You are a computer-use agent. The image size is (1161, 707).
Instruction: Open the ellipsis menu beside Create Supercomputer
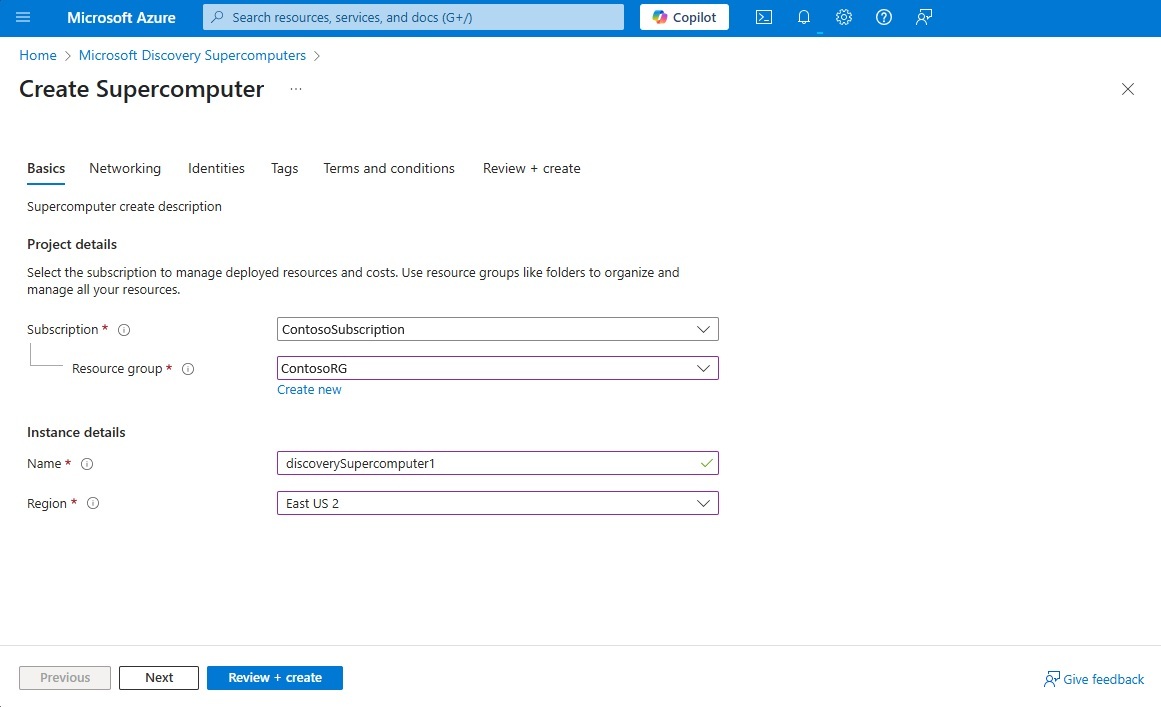[295, 89]
